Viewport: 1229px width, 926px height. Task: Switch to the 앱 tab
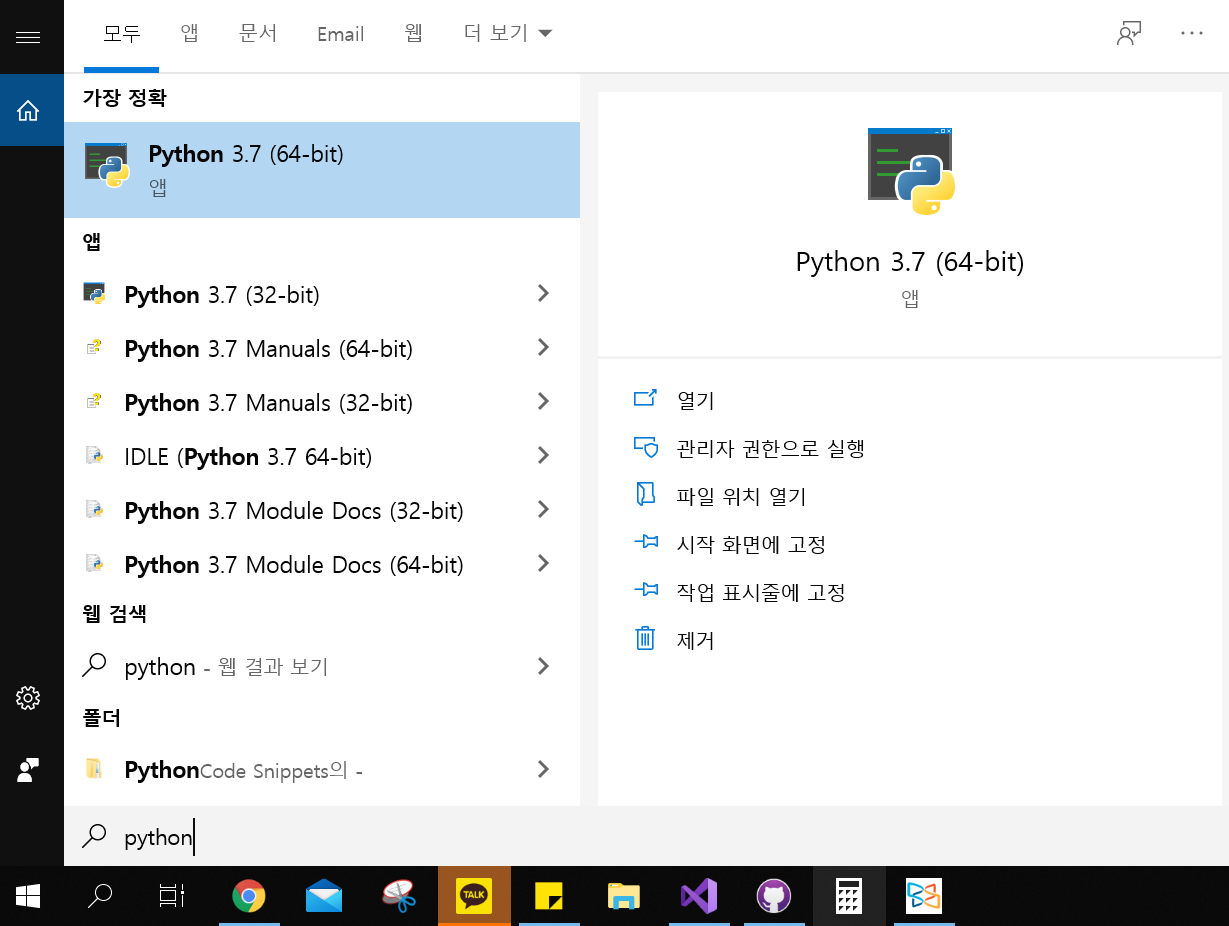pyautogui.click(x=189, y=34)
